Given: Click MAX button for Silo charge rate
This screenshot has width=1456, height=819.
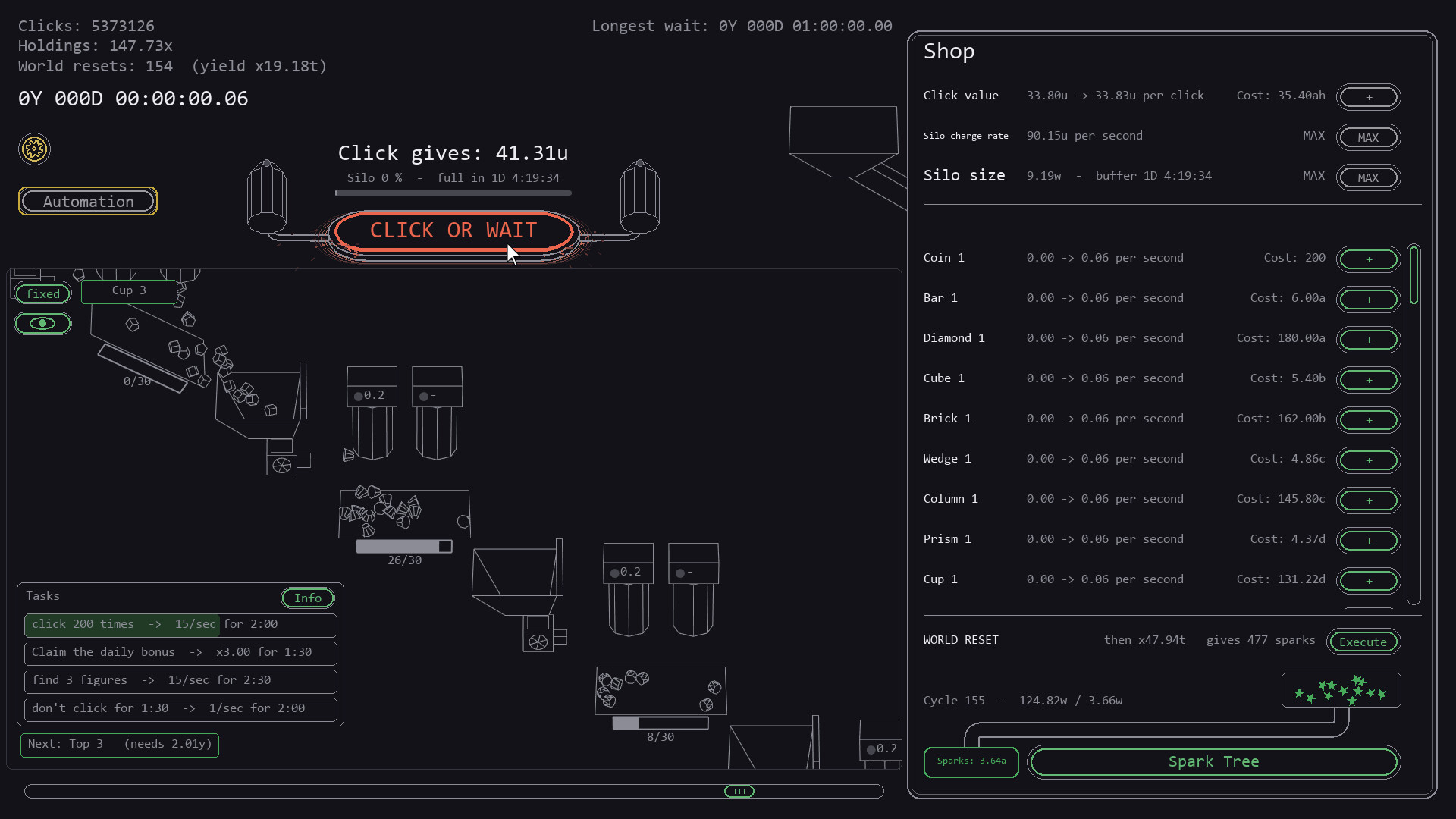Looking at the screenshot, I should 1369,137.
